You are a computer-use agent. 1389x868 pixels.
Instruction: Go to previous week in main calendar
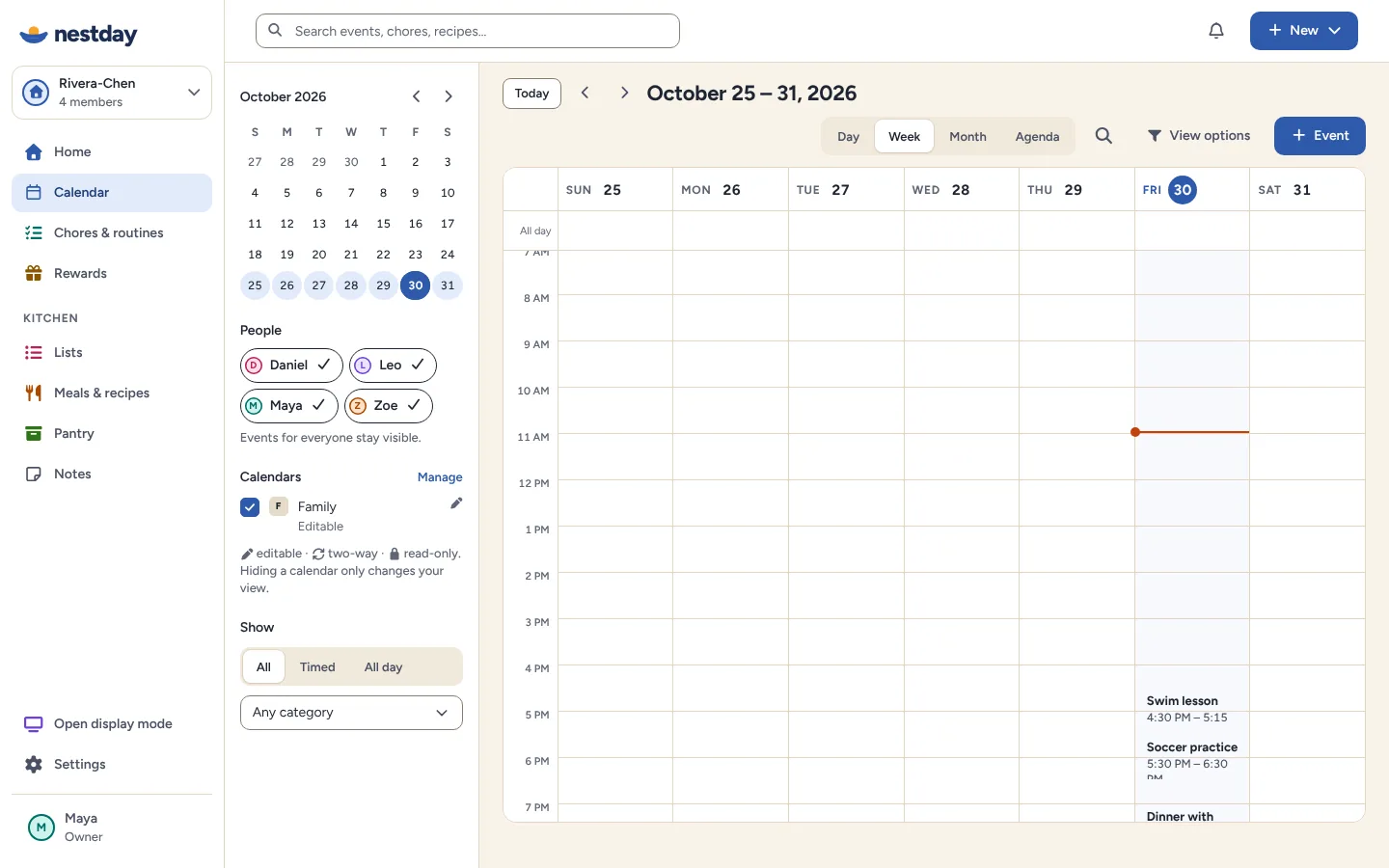(585, 93)
